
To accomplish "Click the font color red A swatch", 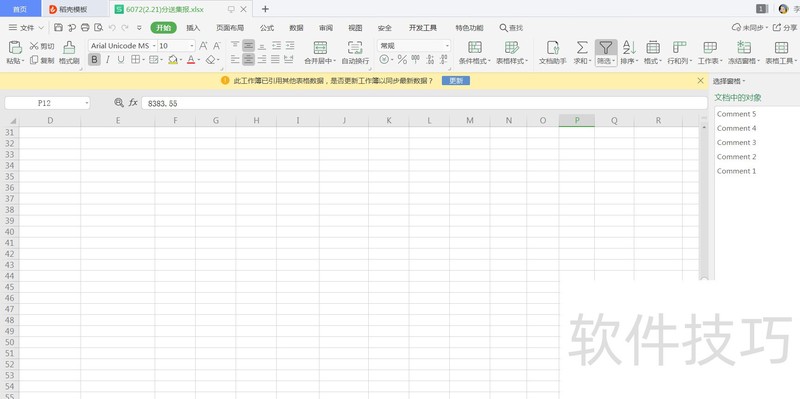I will [x=191, y=60].
